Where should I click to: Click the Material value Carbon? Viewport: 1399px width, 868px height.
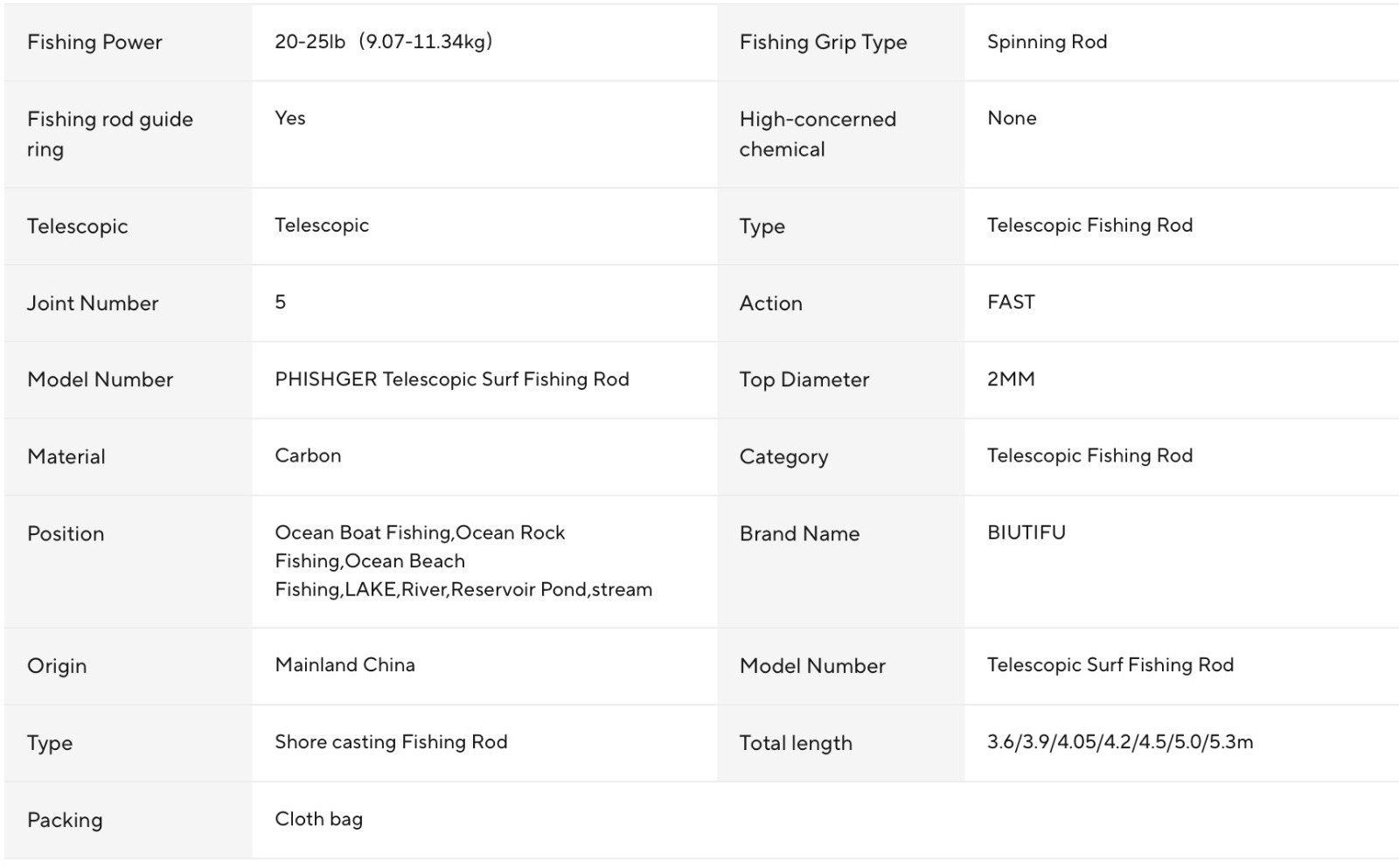click(x=308, y=455)
